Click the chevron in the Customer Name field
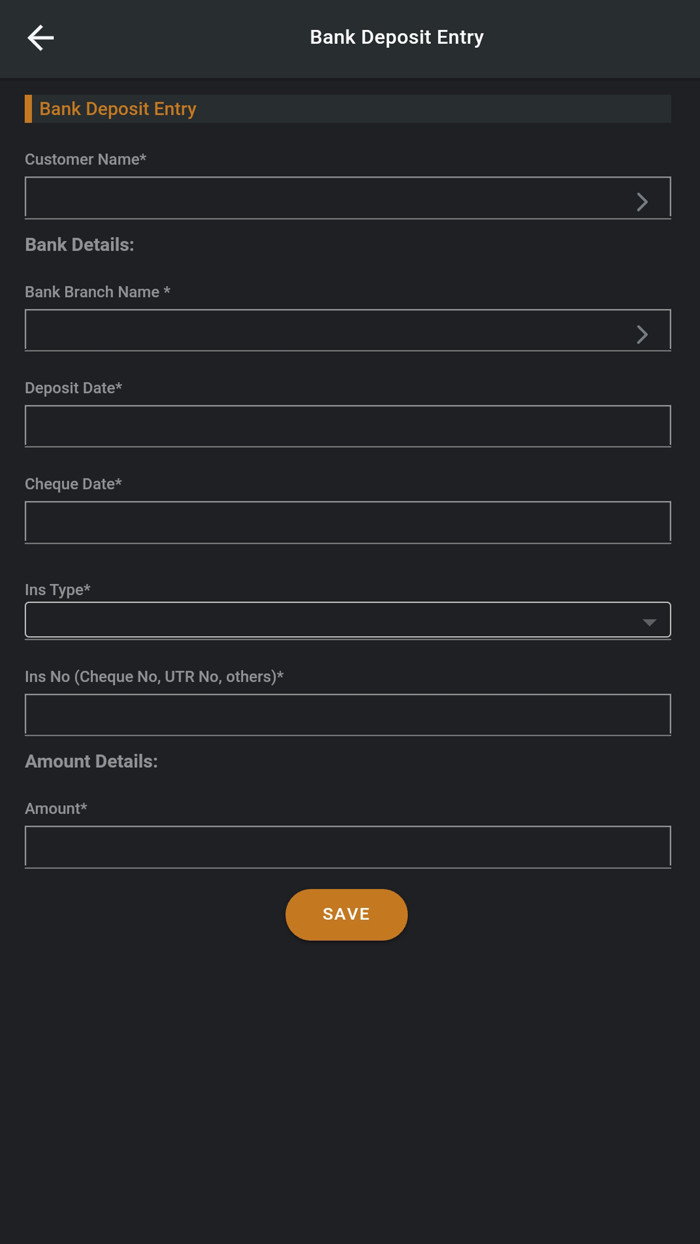Screen dimensions: 700x1244 pyautogui.click(x=642, y=201)
